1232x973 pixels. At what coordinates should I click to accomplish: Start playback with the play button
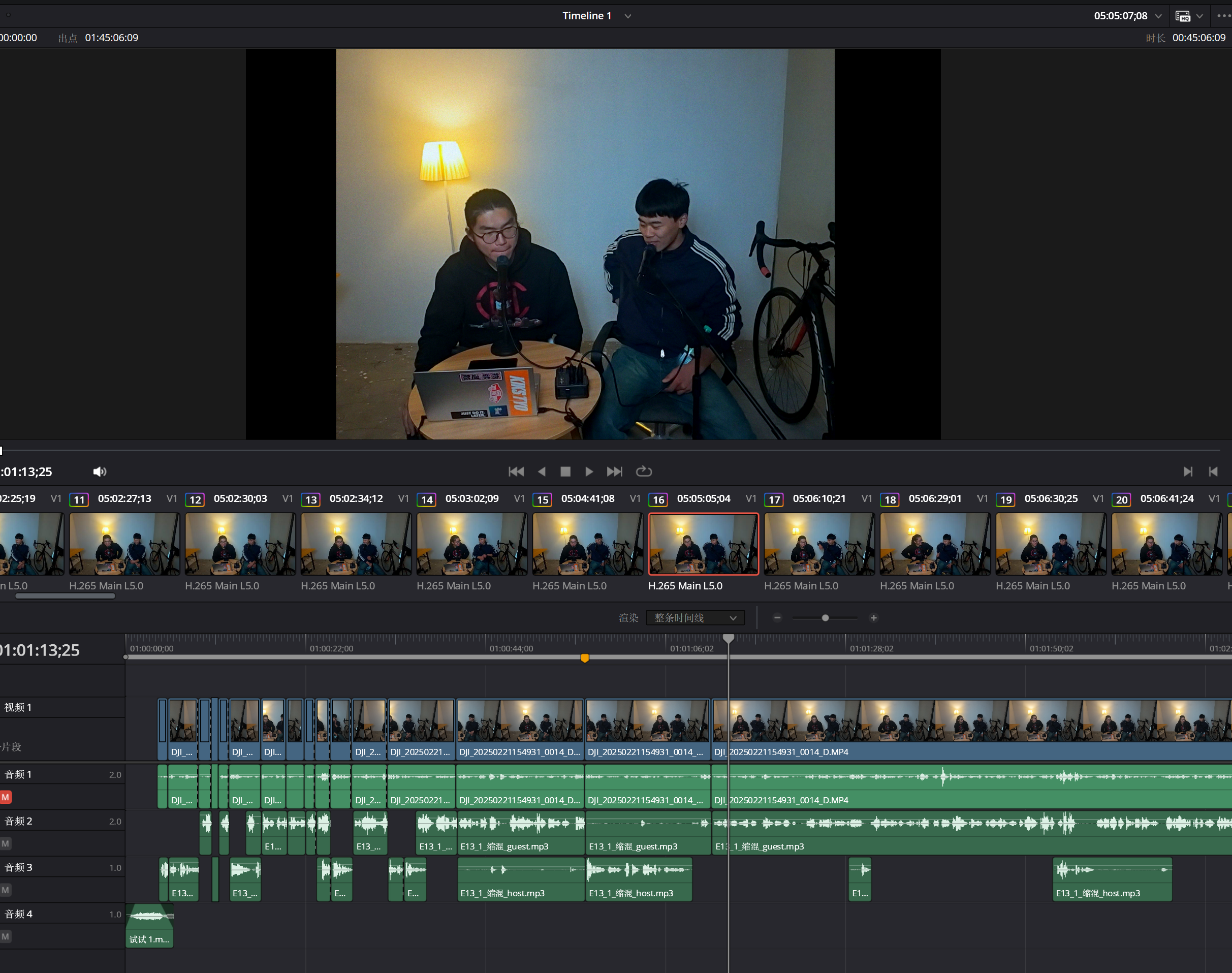(x=589, y=472)
